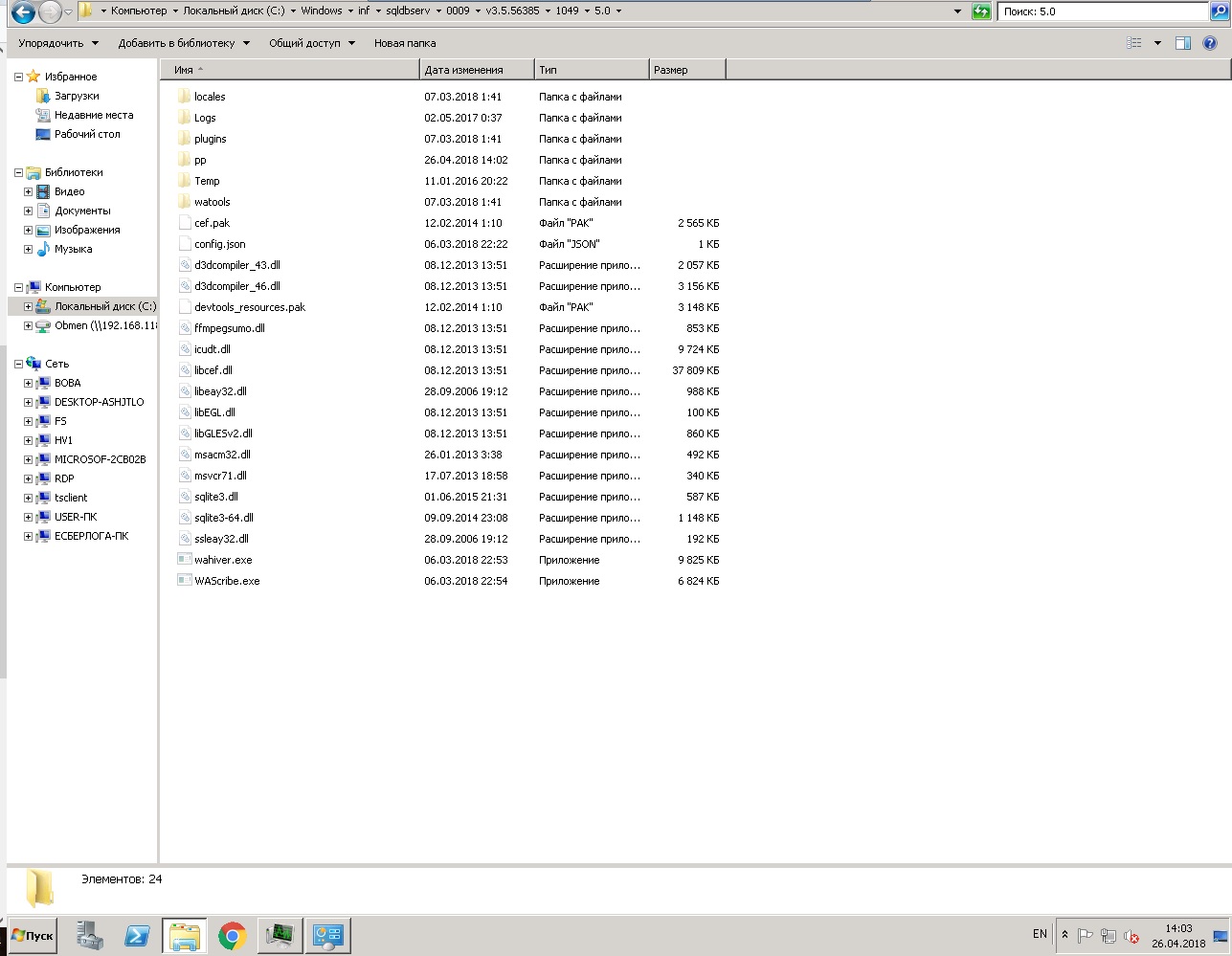Select the devtools_resources.pak file name

[250, 307]
